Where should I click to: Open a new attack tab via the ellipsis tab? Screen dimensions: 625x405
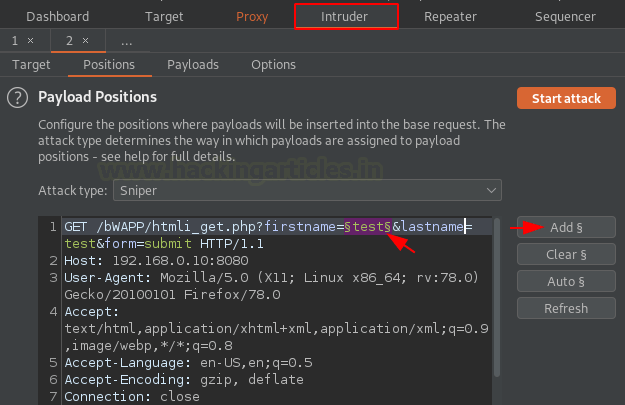(126, 41)
